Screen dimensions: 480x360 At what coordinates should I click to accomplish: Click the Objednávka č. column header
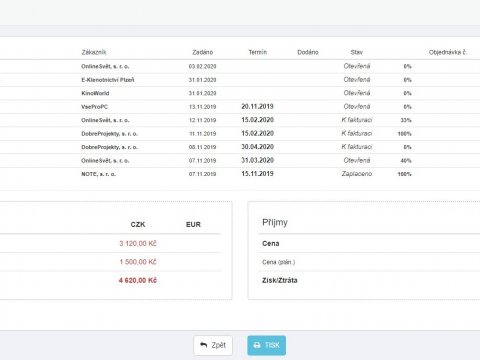click(448, 52)
